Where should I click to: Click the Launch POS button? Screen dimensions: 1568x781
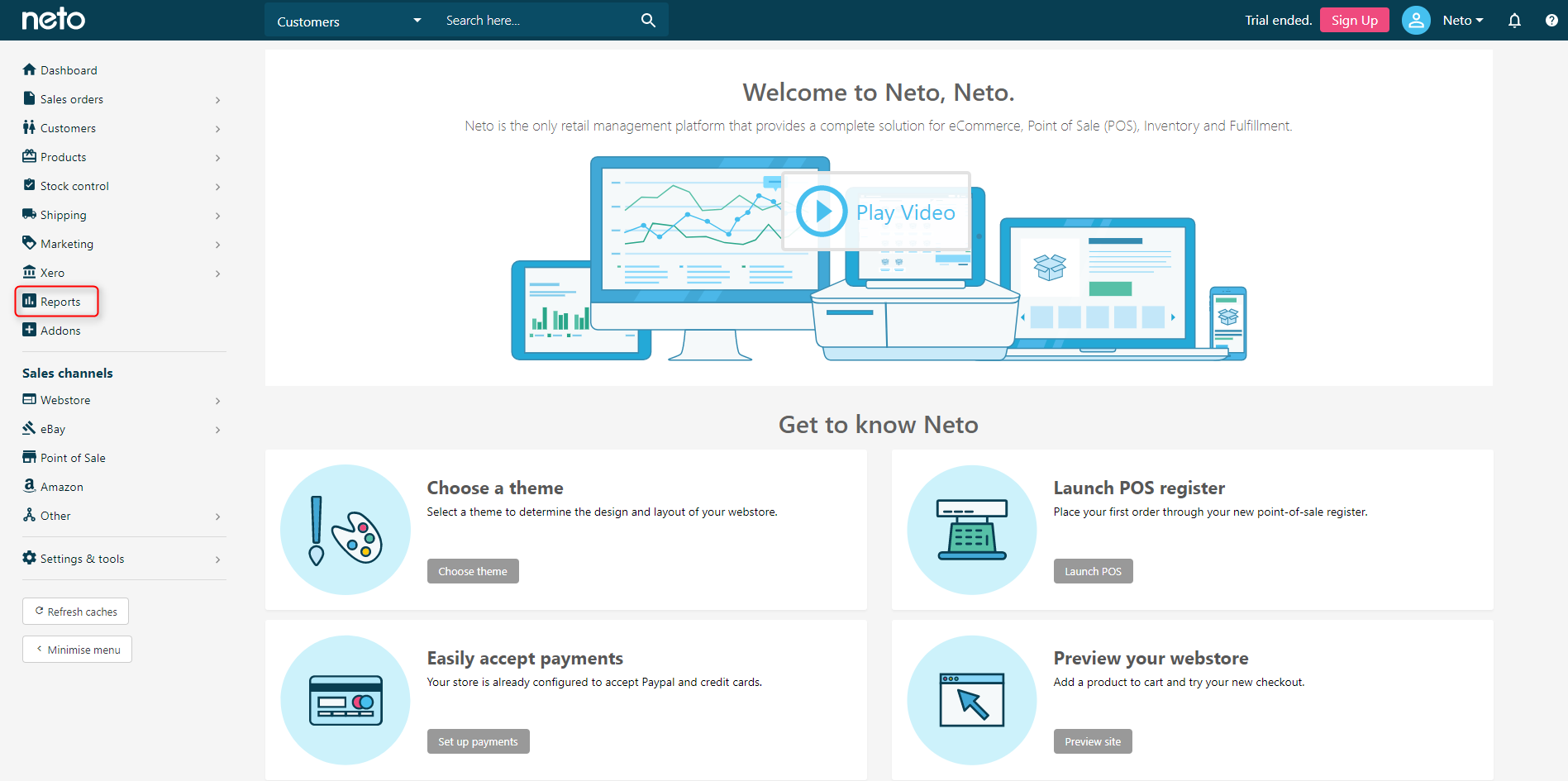click(x=1093, y=571)
